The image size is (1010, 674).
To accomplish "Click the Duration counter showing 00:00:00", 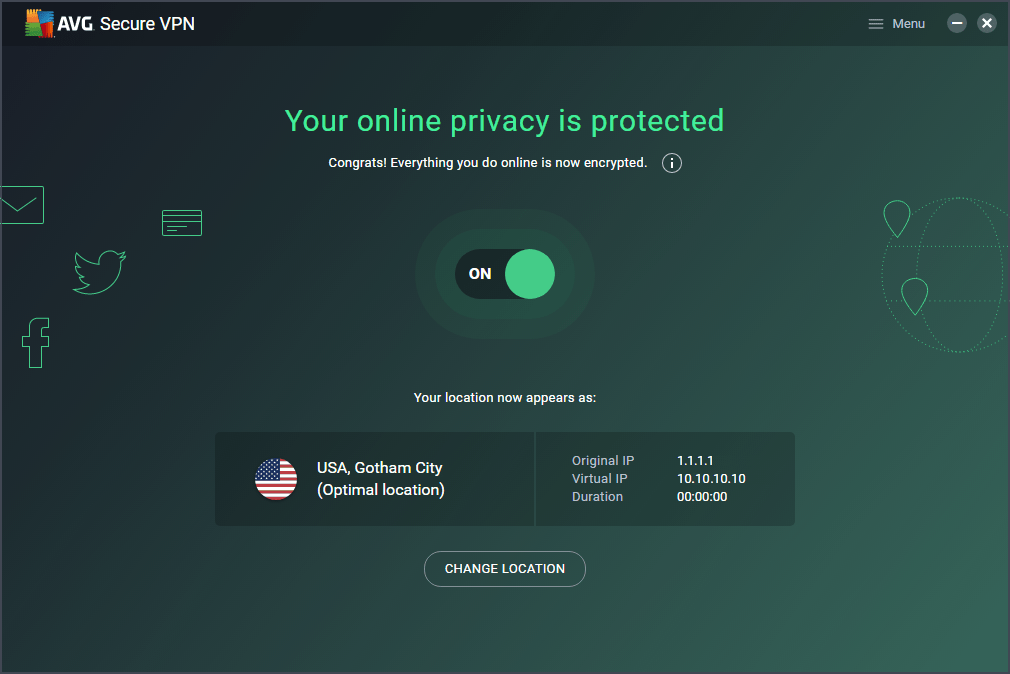I will [701, 496].
